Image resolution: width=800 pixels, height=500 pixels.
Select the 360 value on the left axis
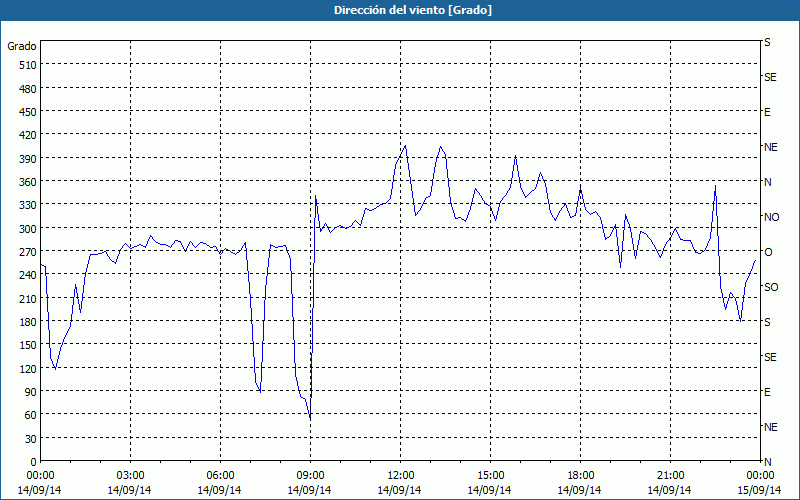coord(28,182)
